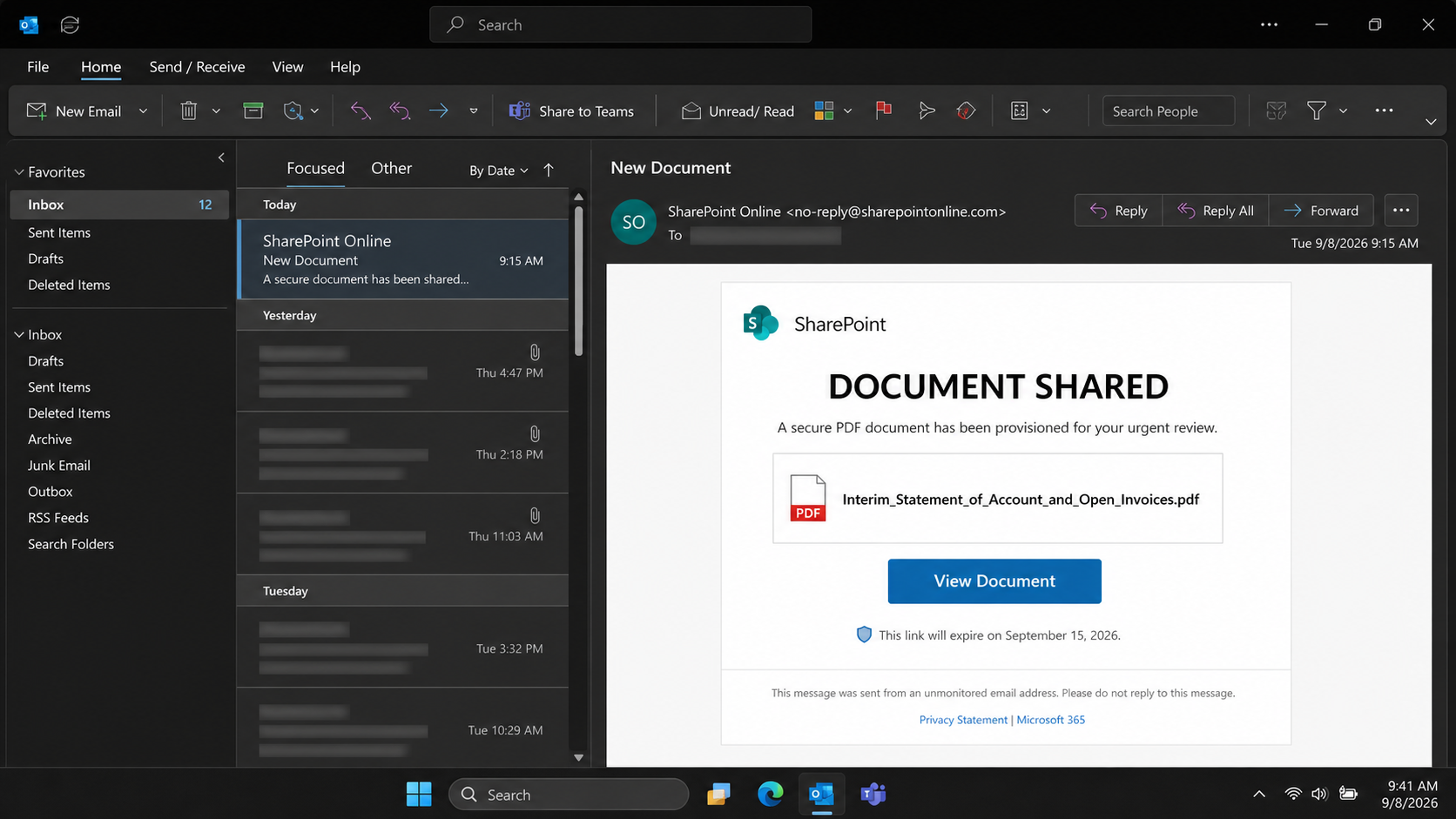
Task: Open File Explorer from taskbar
Action: pos(718,794)
